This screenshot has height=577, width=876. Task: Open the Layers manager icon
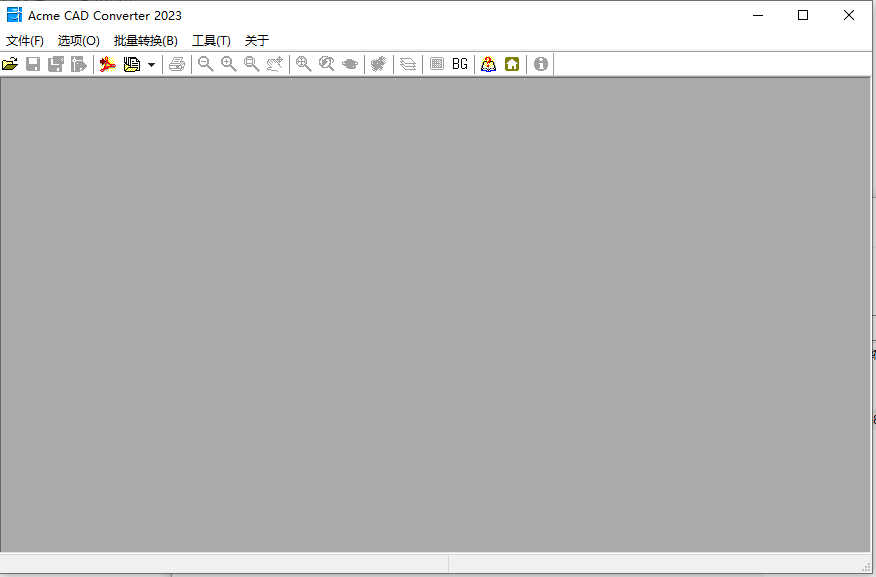pos(408,64)
